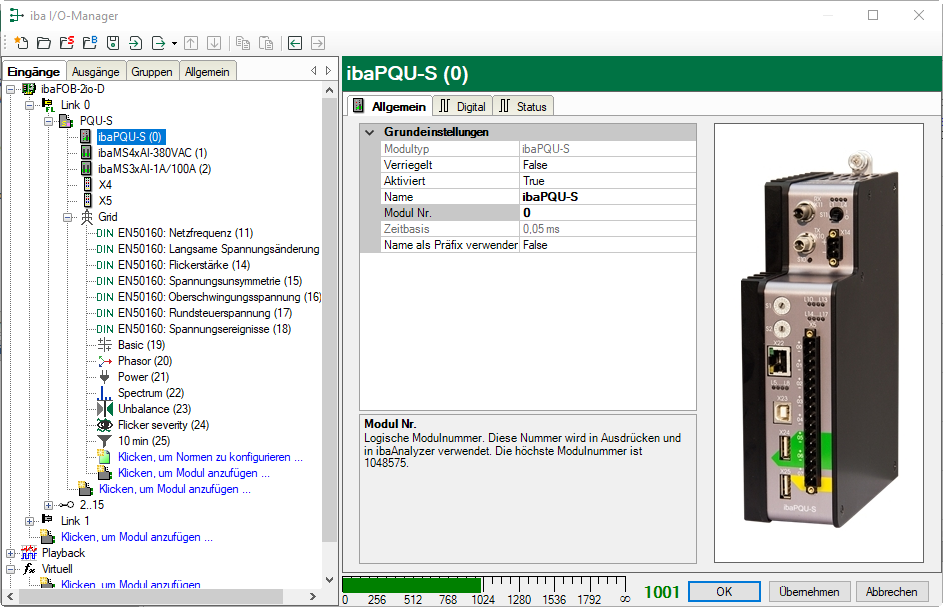Select the Phasor (20) module icon
Image resolution: width=943 pixels, height=607 pixels.
coord(105,361)
